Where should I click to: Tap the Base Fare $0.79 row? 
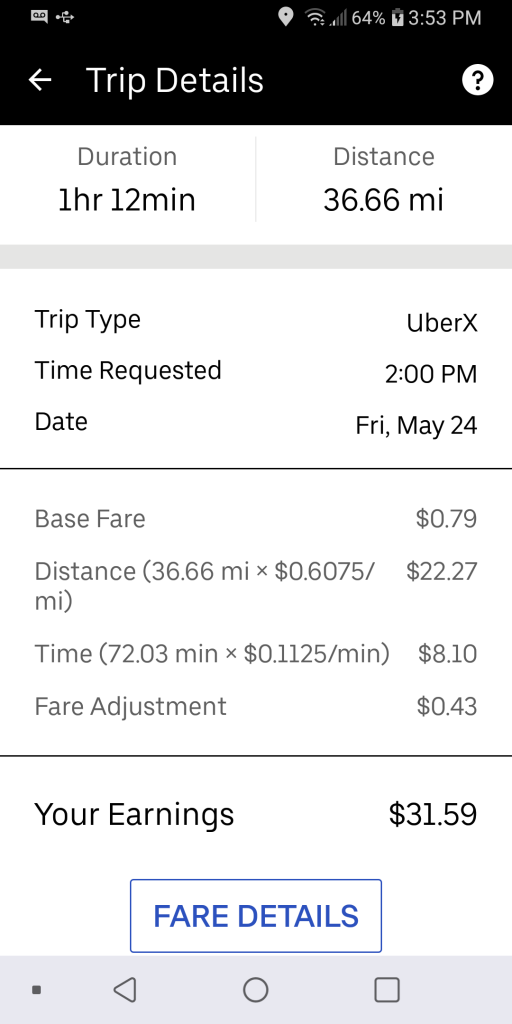point(256,519)
